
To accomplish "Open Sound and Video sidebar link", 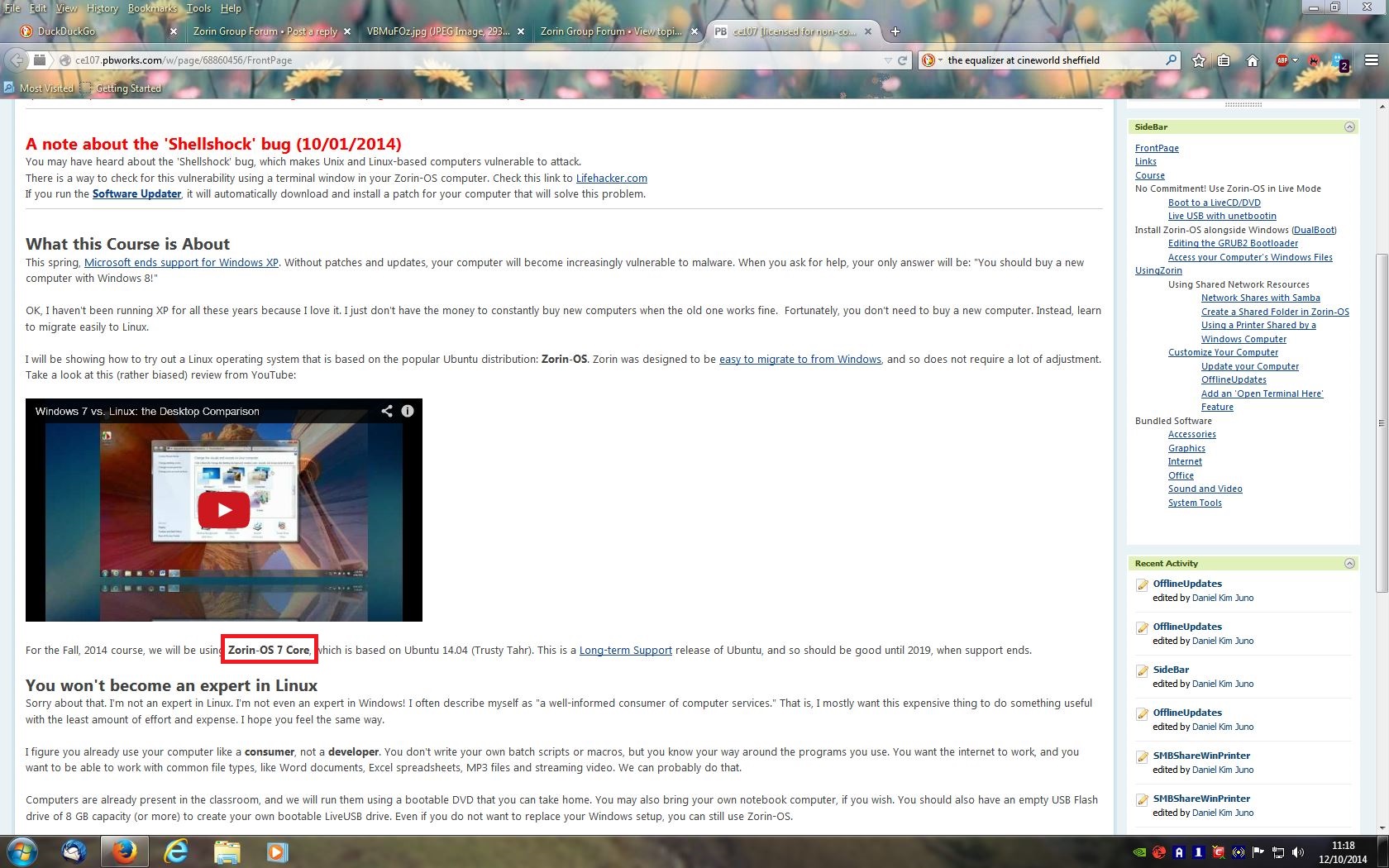I will (1205, 489).
